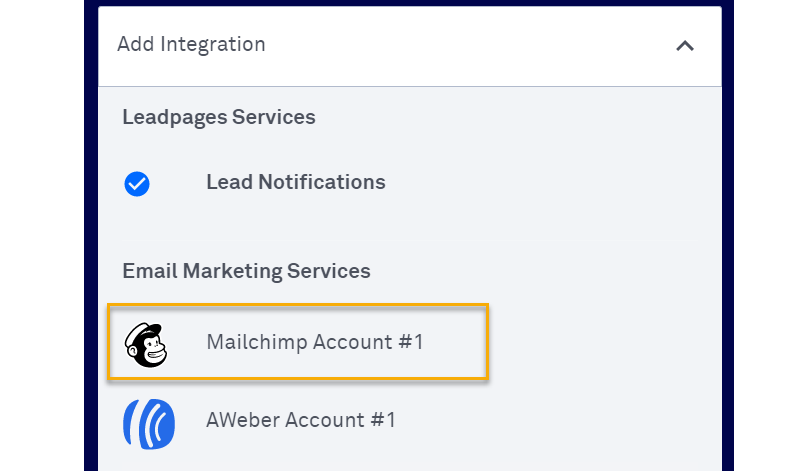
Task: Click the "#1" in Mailchimp Account label
Action: coord(411,342)
